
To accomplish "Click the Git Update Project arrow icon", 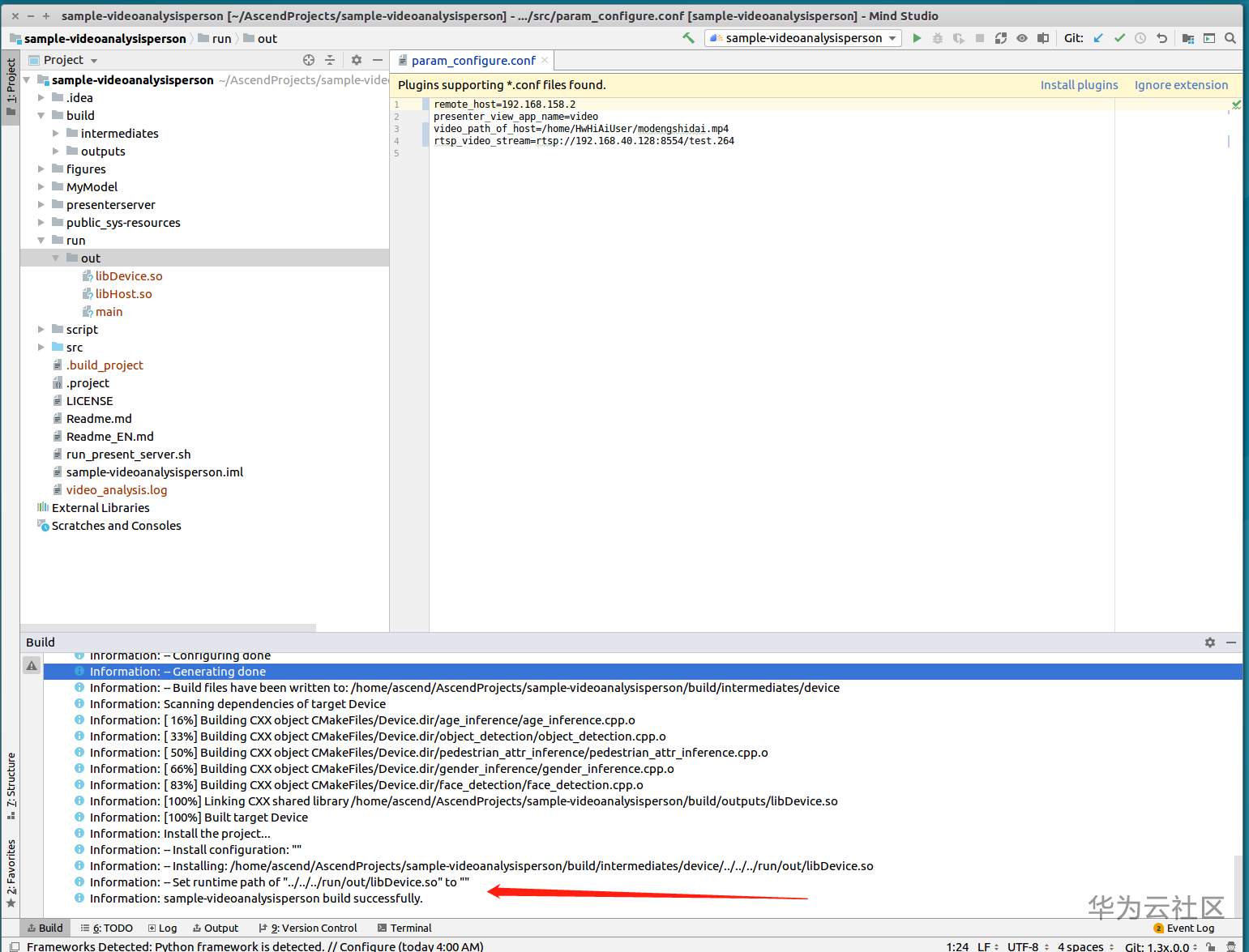I will 1098,38.
